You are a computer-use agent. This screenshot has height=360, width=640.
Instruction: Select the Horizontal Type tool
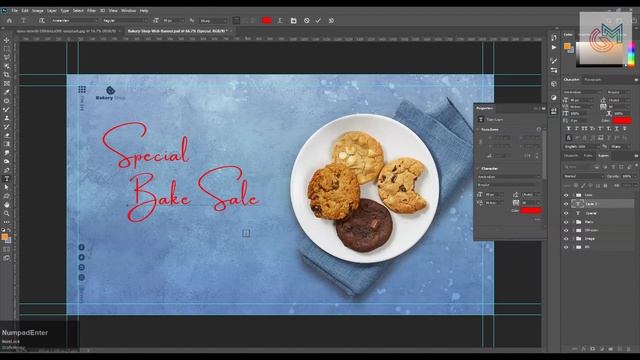pos(7,179)
